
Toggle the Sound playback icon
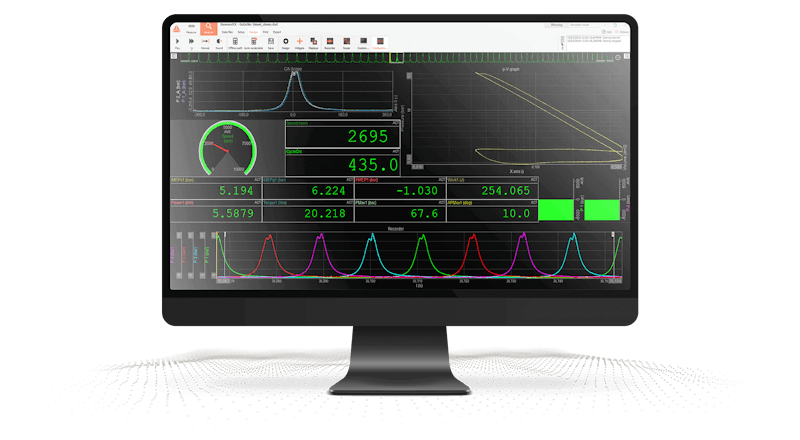coord(219,43)
